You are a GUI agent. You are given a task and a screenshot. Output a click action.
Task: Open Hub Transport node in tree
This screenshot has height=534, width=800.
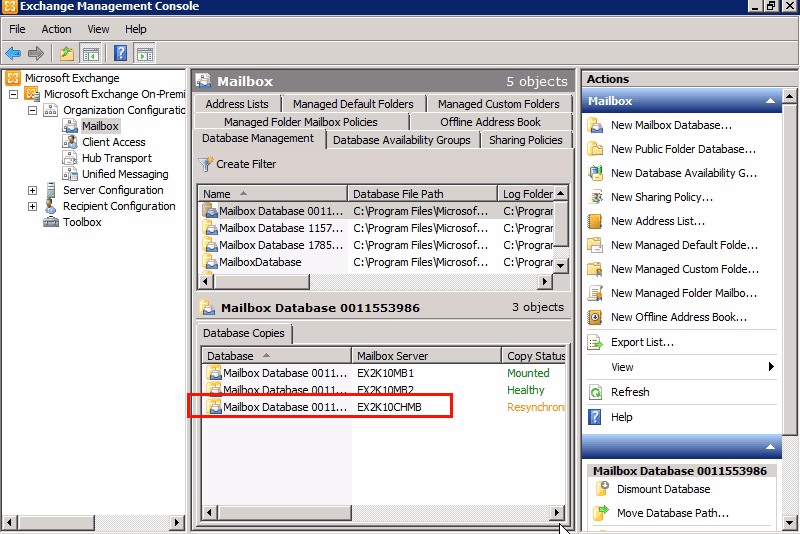pyautogui.click(x=117, y=158)
